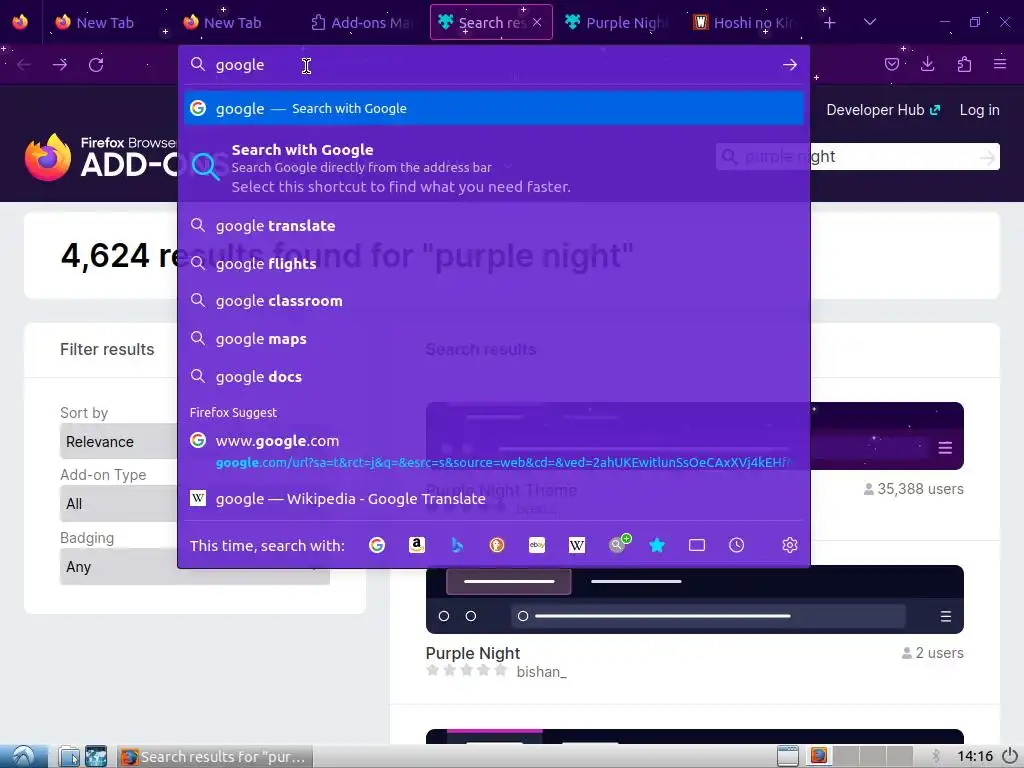Click the taskbar clock showing 14:16
This screenshot has width=1024, height=768.
(x=975, y=756)
